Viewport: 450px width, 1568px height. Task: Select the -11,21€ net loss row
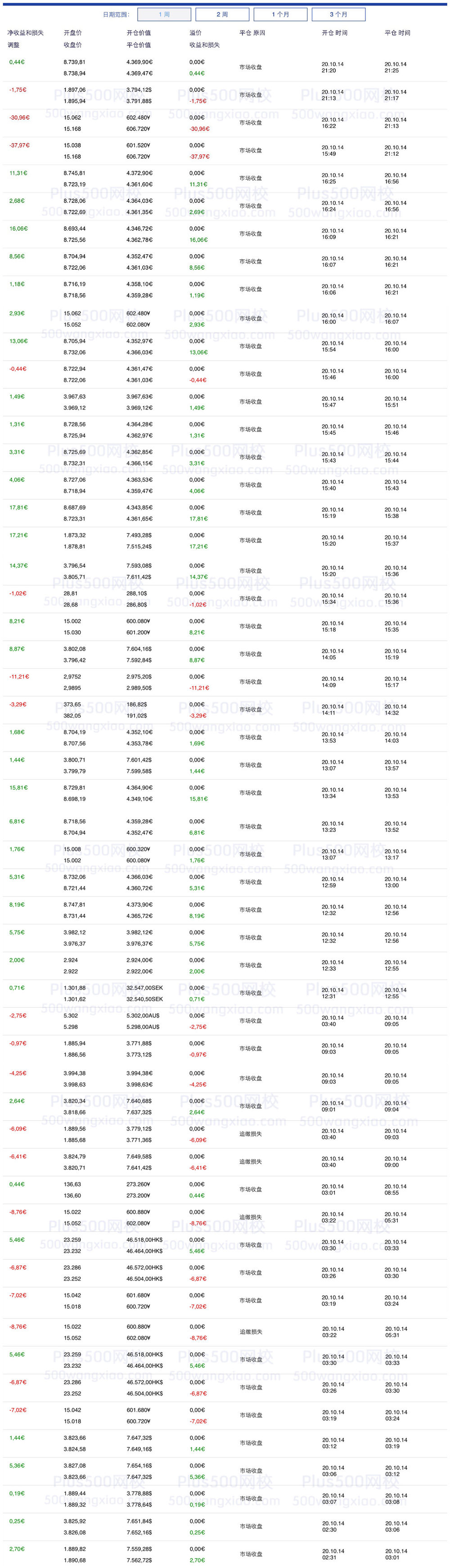click(x=19, y=677)
